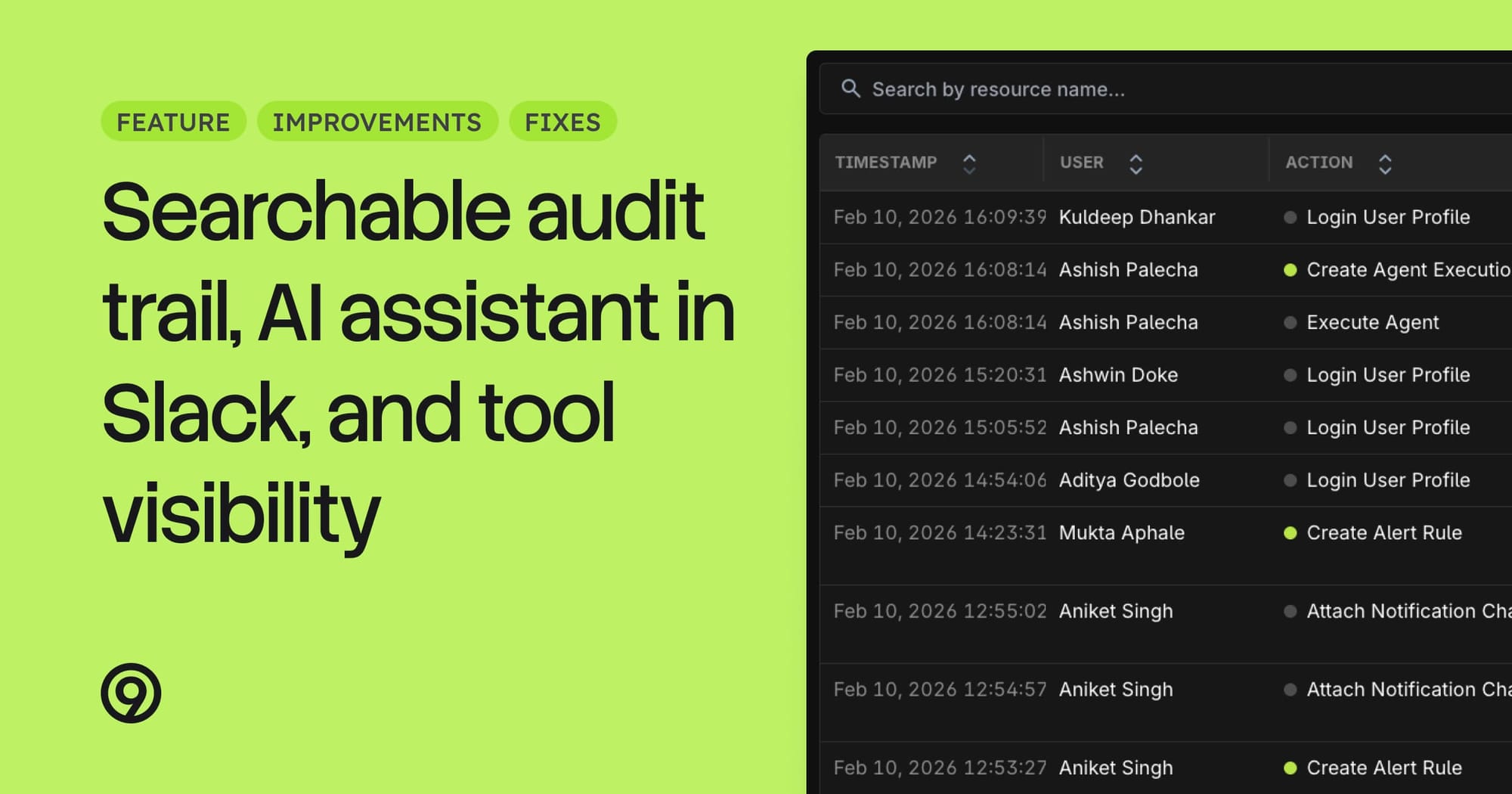Click user name Ashwin Doke
Image resolution: width=1512 pixels, height=794 pixels.
point(1118,374)
